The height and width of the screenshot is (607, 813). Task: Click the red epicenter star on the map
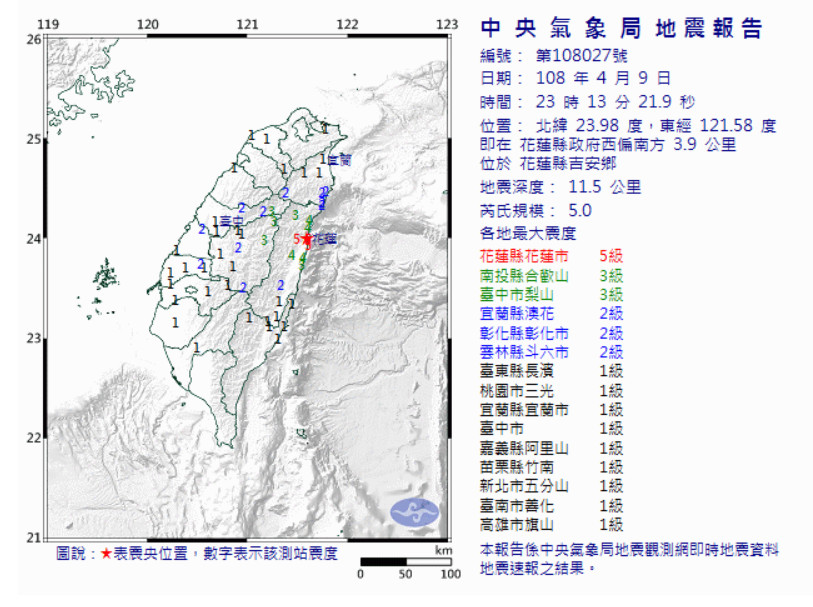[306, 239]
